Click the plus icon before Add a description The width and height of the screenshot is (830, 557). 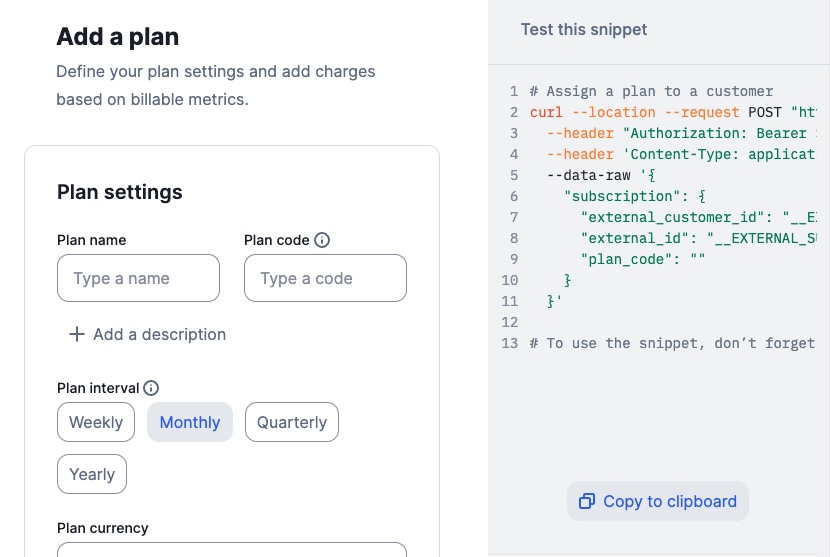tap(76, 334)
